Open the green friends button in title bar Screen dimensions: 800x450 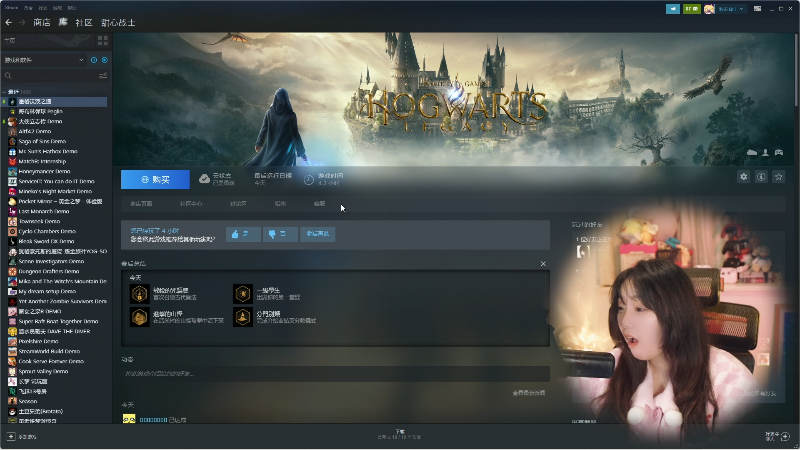[x=691, y=9]
